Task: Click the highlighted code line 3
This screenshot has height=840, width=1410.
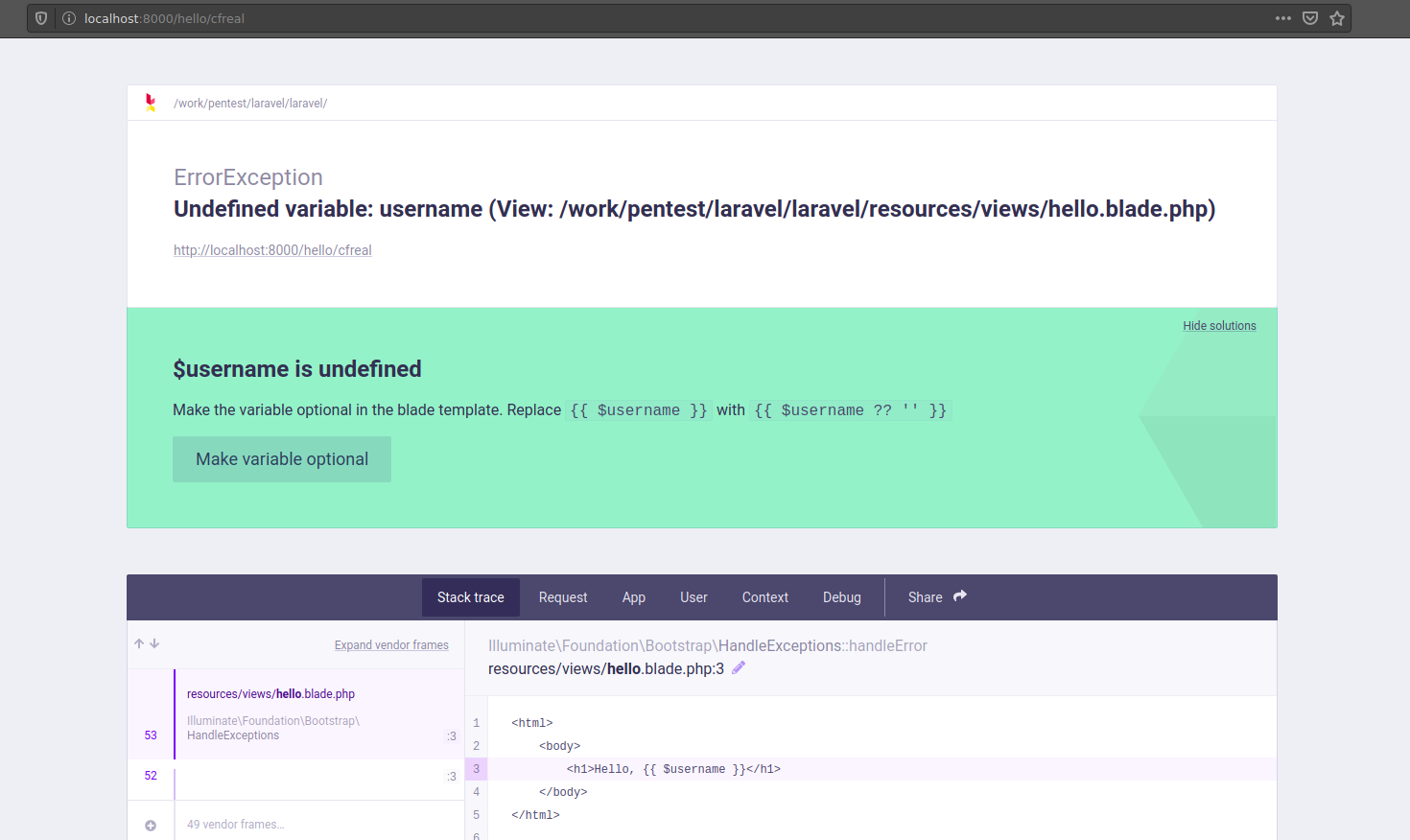Action: pos(870,769)
